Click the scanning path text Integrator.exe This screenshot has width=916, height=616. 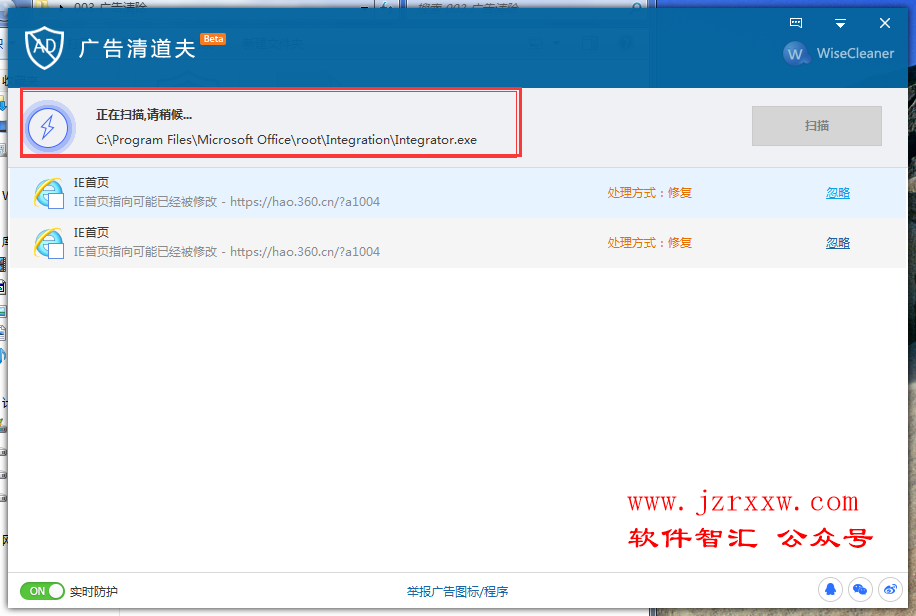click(x=286, y=140)
